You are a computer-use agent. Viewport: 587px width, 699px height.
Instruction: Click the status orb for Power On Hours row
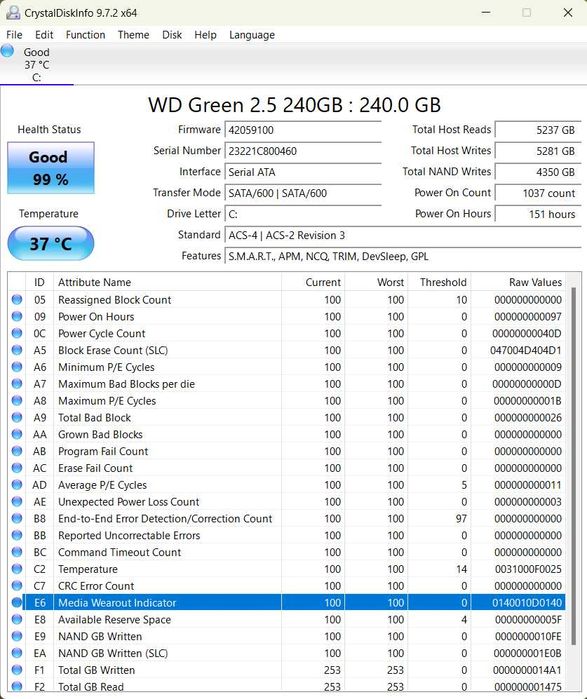click(x=17, y=317)
